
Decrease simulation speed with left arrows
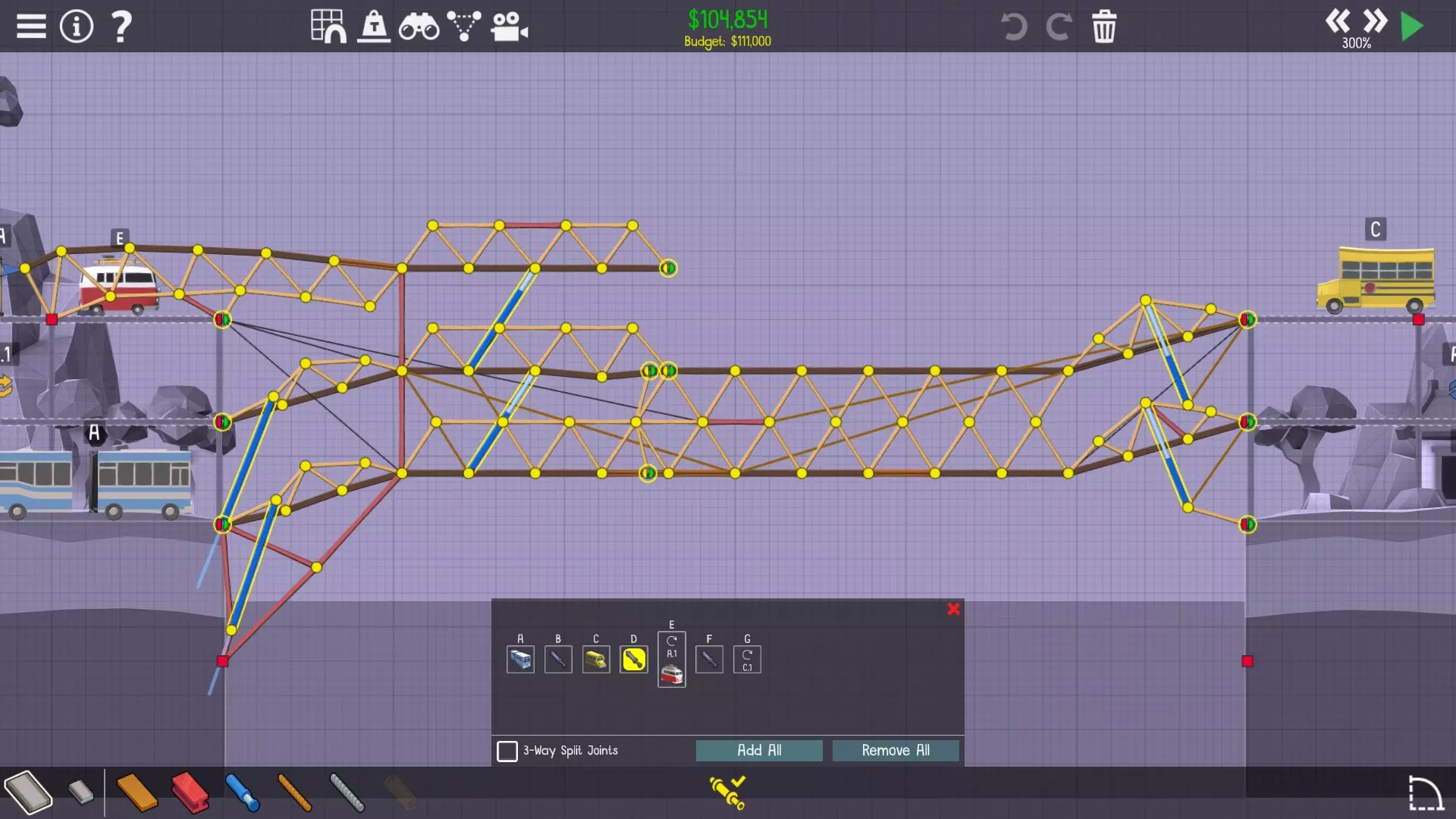[x=1338, y=21]
